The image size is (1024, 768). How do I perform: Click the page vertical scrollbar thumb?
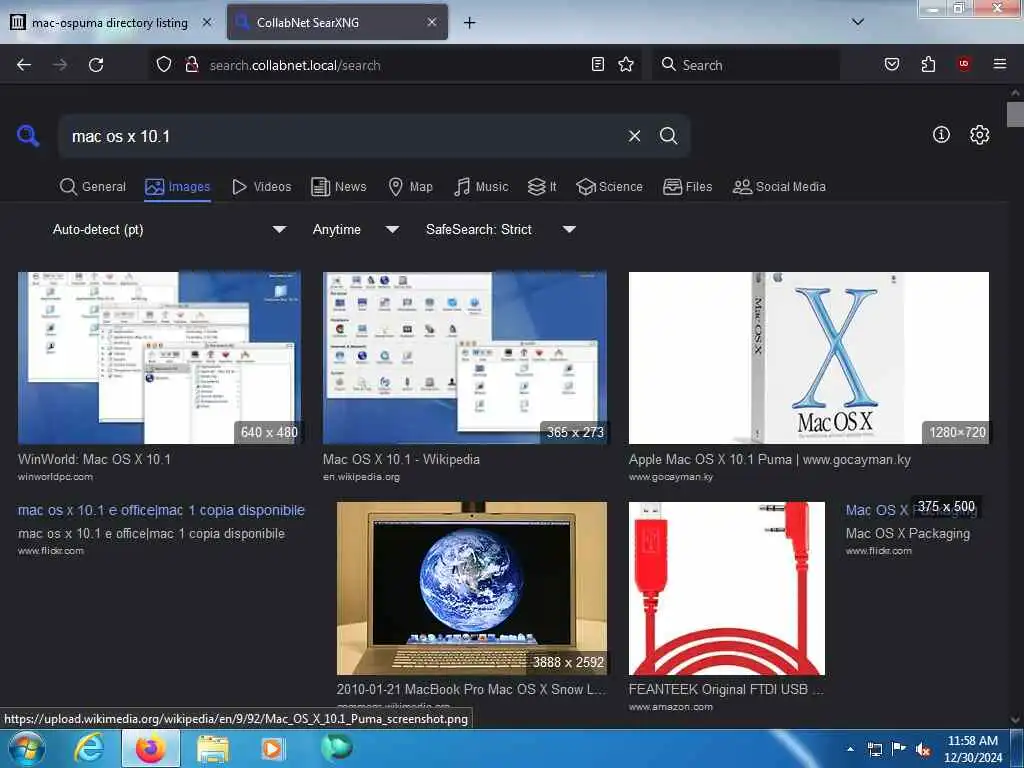(x=1015, y=115)
